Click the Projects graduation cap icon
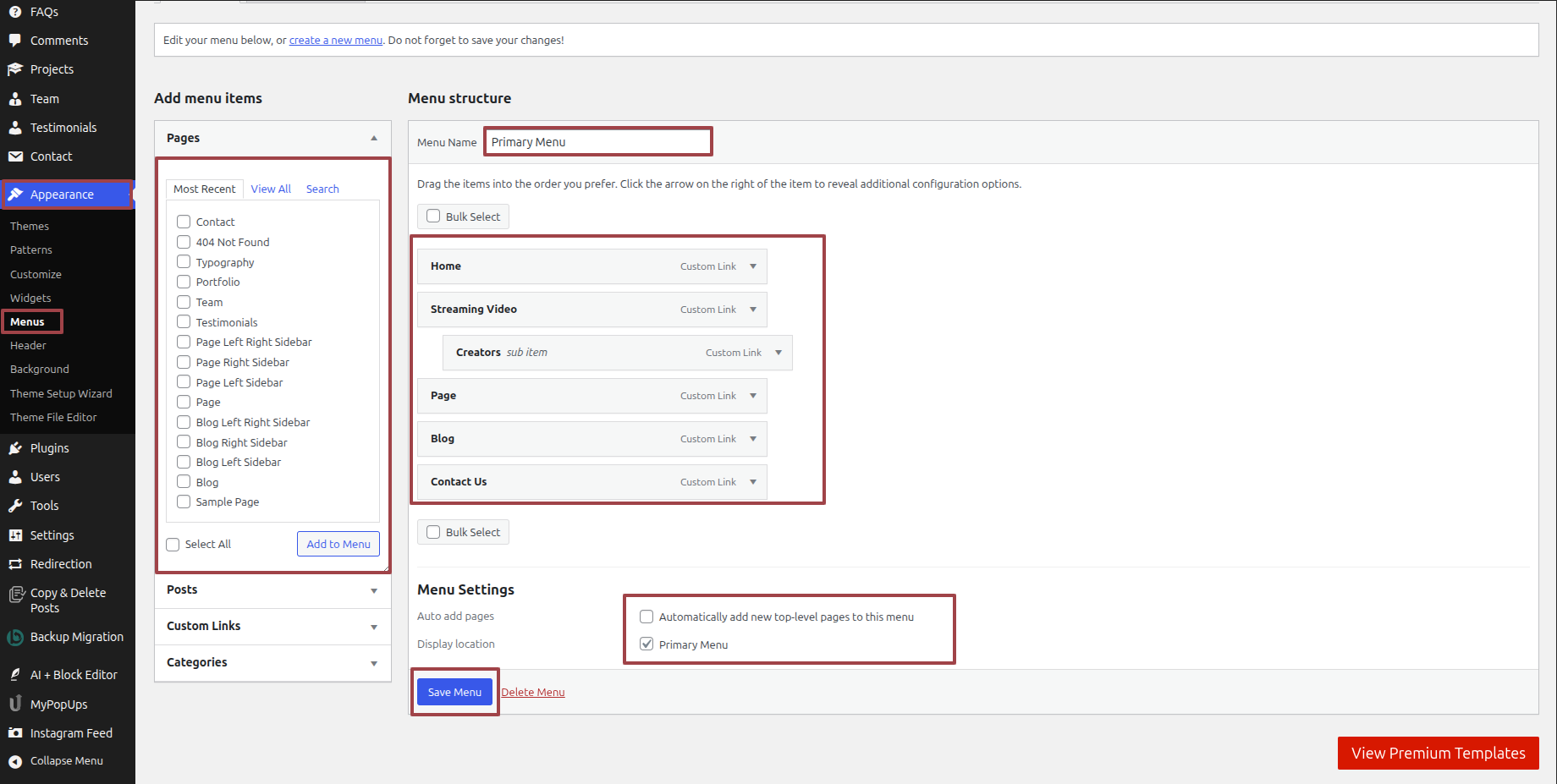This screenshot has width=1557, height=784. tap(15, 69)
